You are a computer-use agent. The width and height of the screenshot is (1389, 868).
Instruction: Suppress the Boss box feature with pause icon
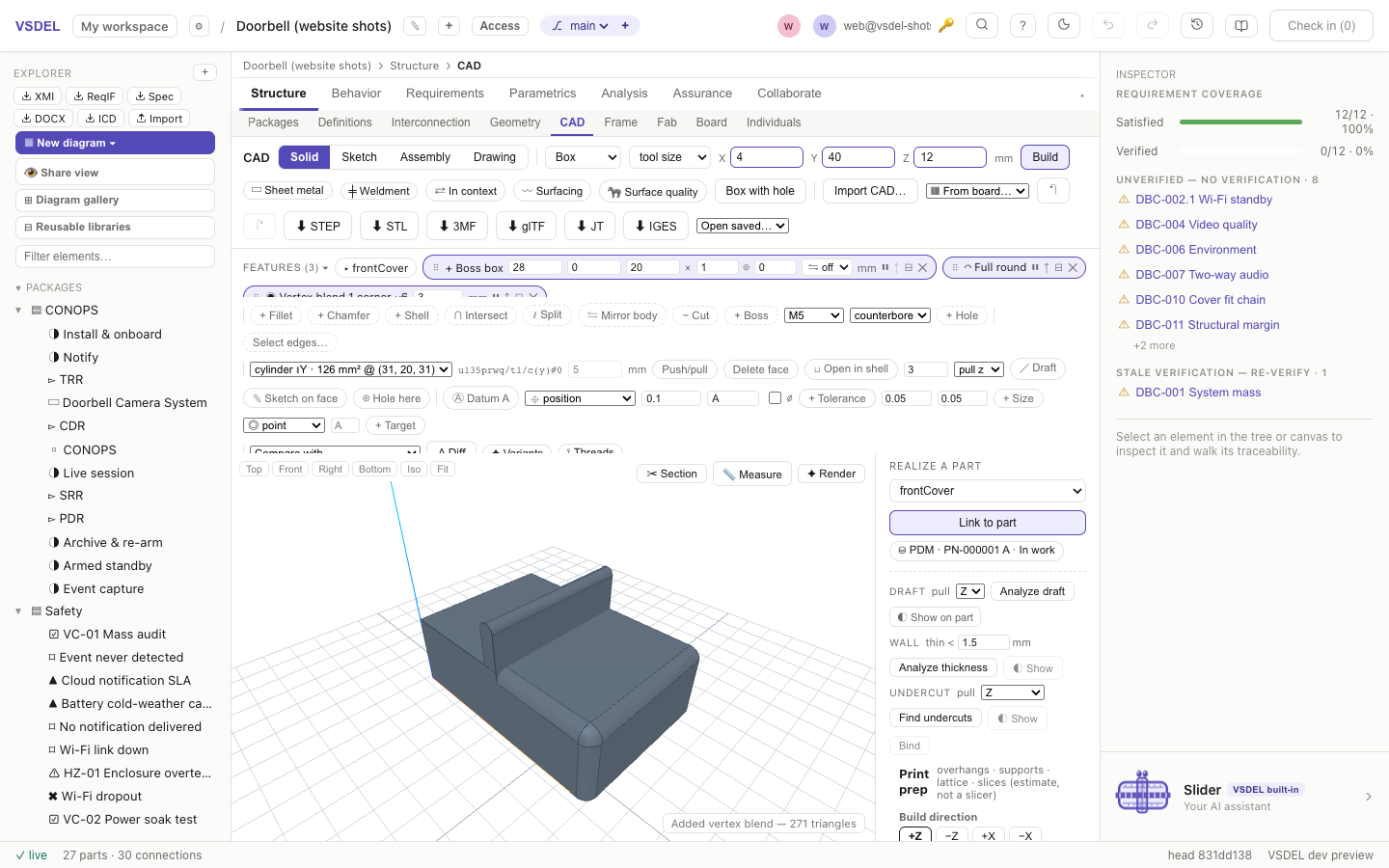pyautogui.click(x=885, y=268)
